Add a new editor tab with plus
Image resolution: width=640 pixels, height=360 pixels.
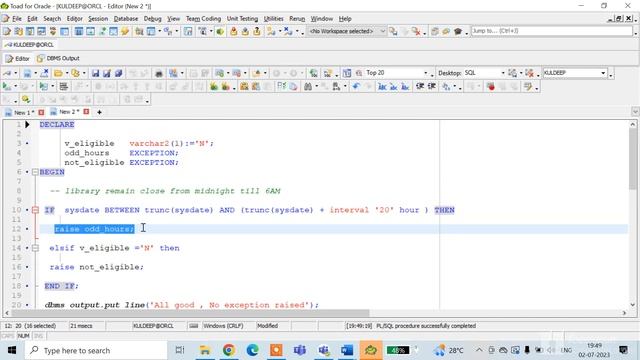pos(99,112)
